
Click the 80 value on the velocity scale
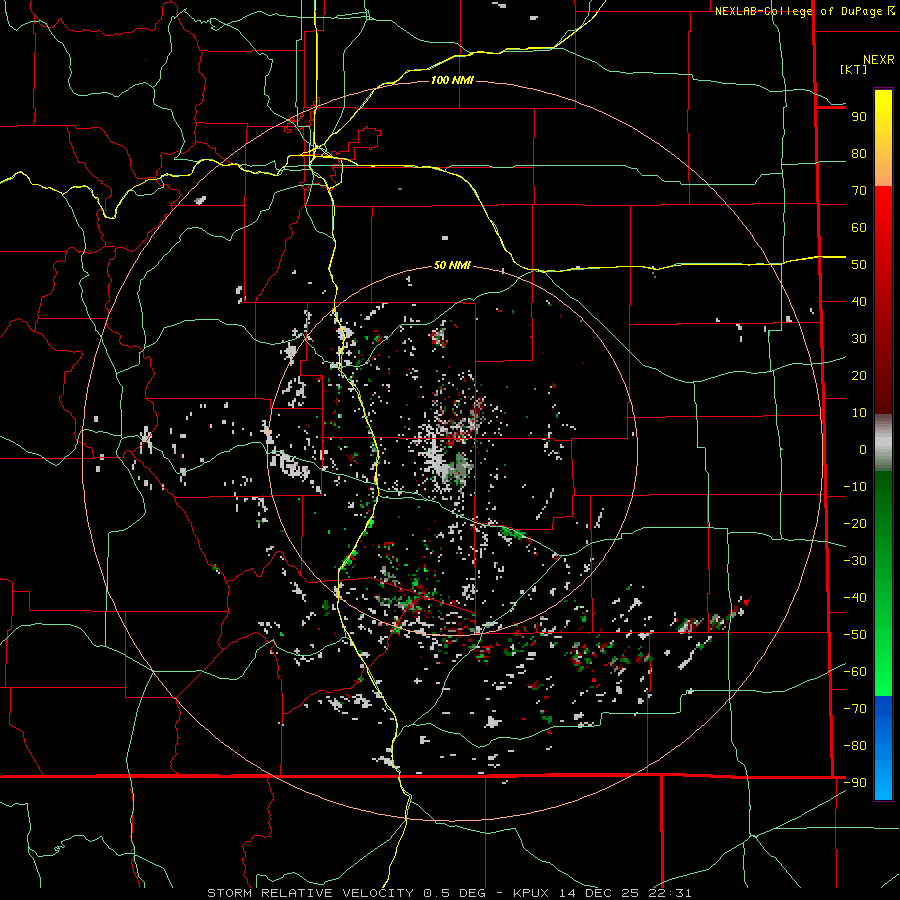859,154
